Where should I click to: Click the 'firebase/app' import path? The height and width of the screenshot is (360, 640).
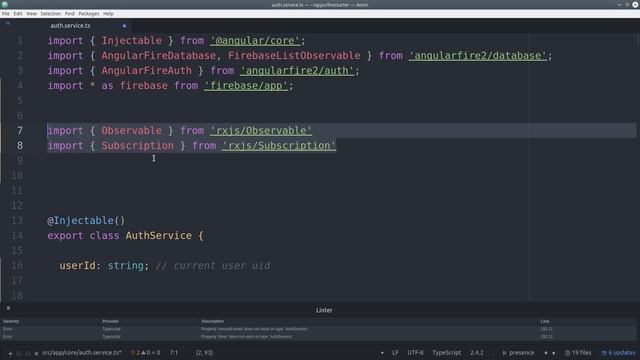tap(246, 86)
